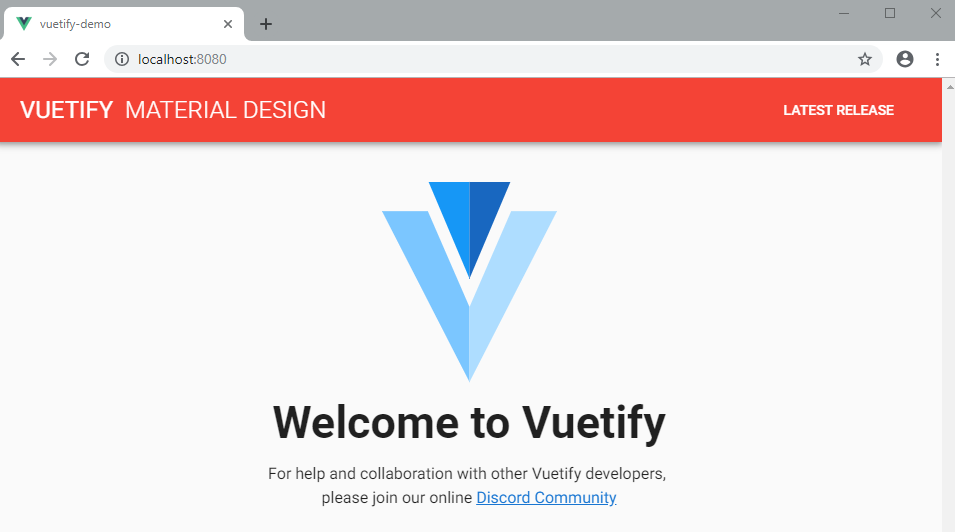Click the scrollbar up arrow
Screen dimensions: 955x532
(x=950, y=87)
